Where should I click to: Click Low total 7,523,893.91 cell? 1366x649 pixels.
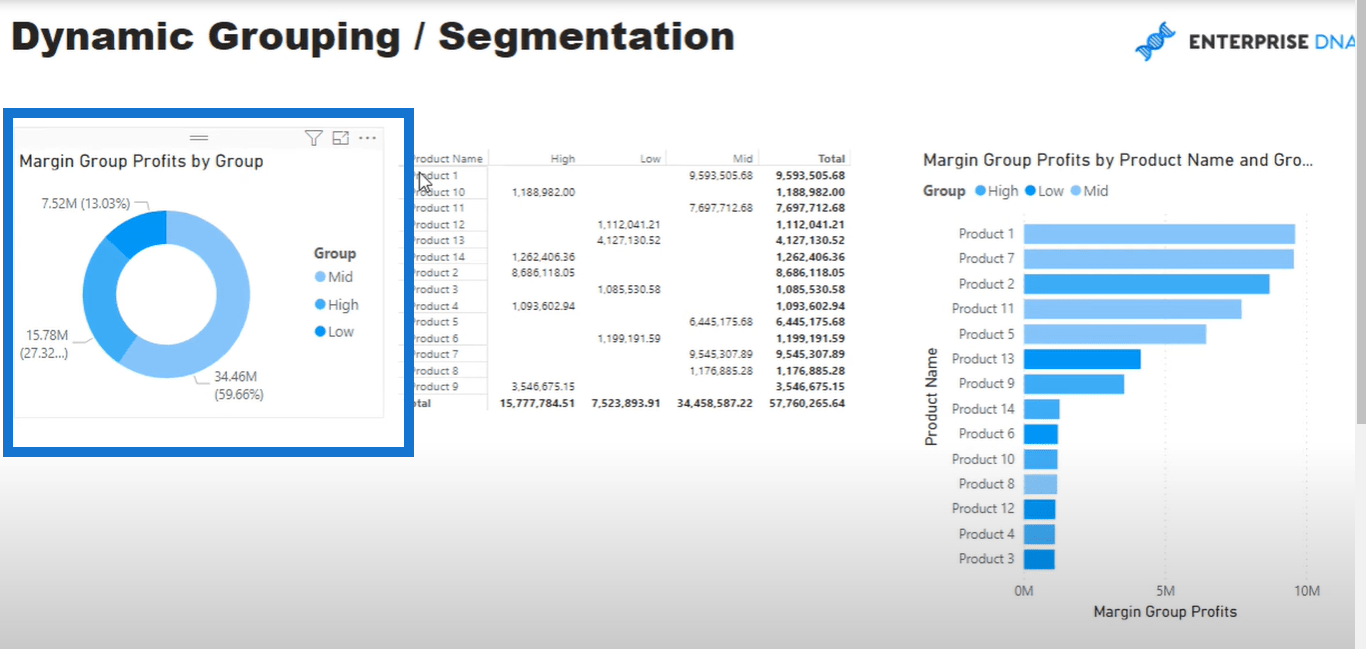(626, 403)
